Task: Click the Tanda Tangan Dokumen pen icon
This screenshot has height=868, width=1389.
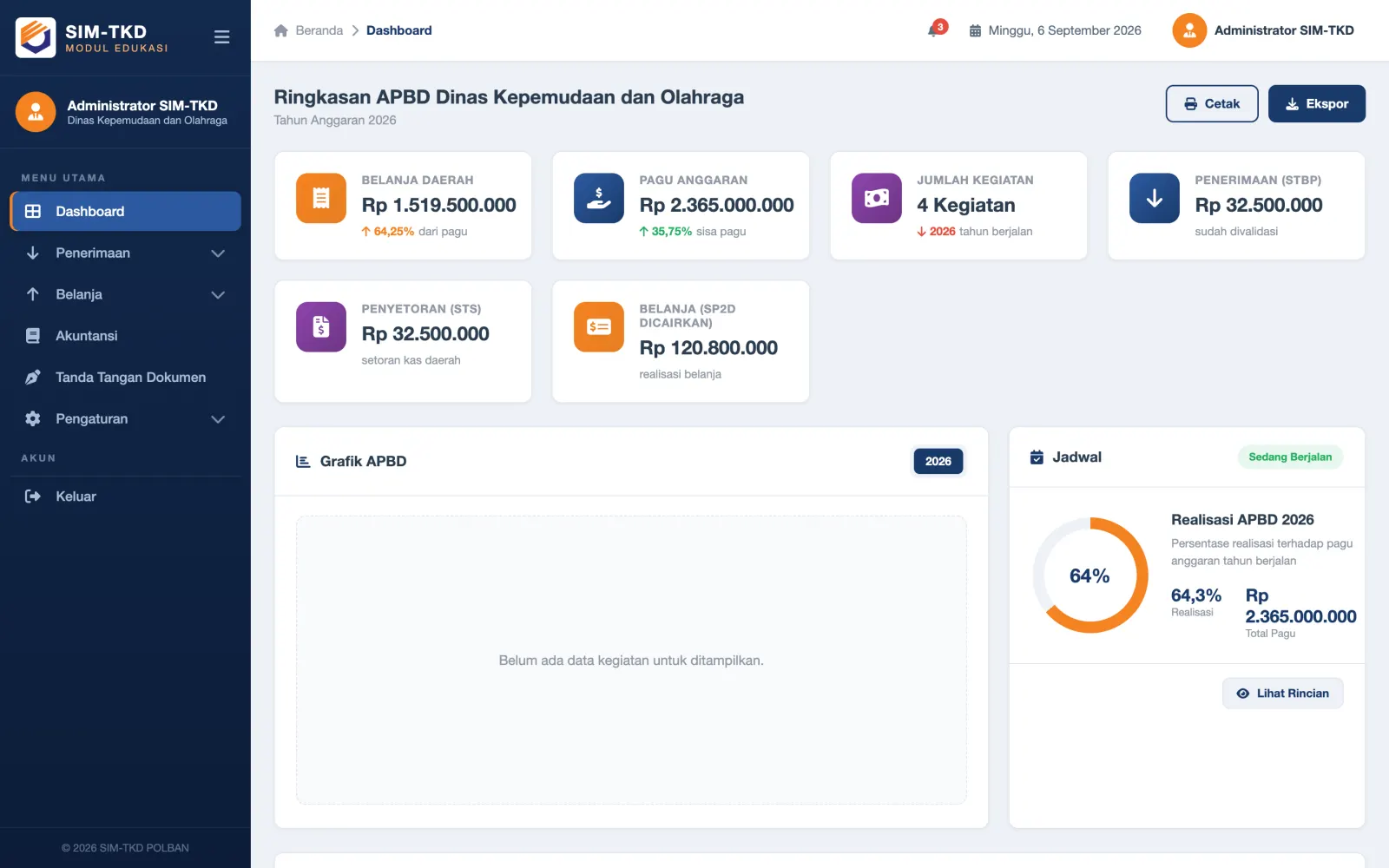Action: tap(33, 378)
